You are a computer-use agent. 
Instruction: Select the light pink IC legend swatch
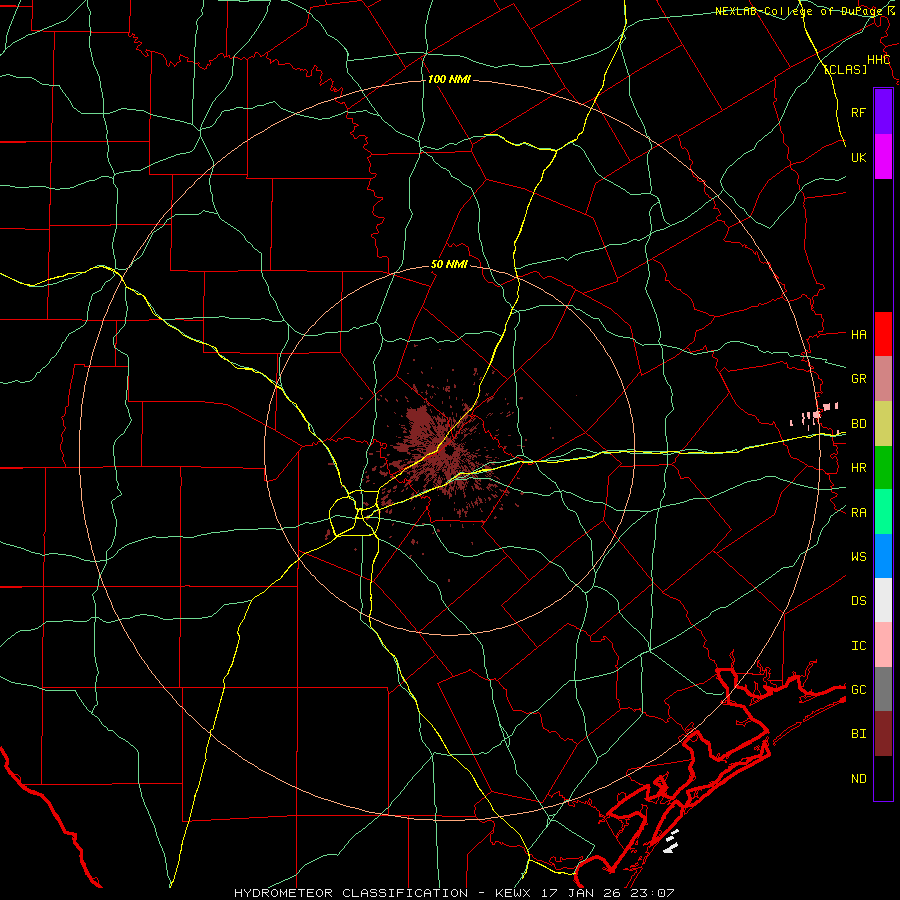(x=883, y=645)
